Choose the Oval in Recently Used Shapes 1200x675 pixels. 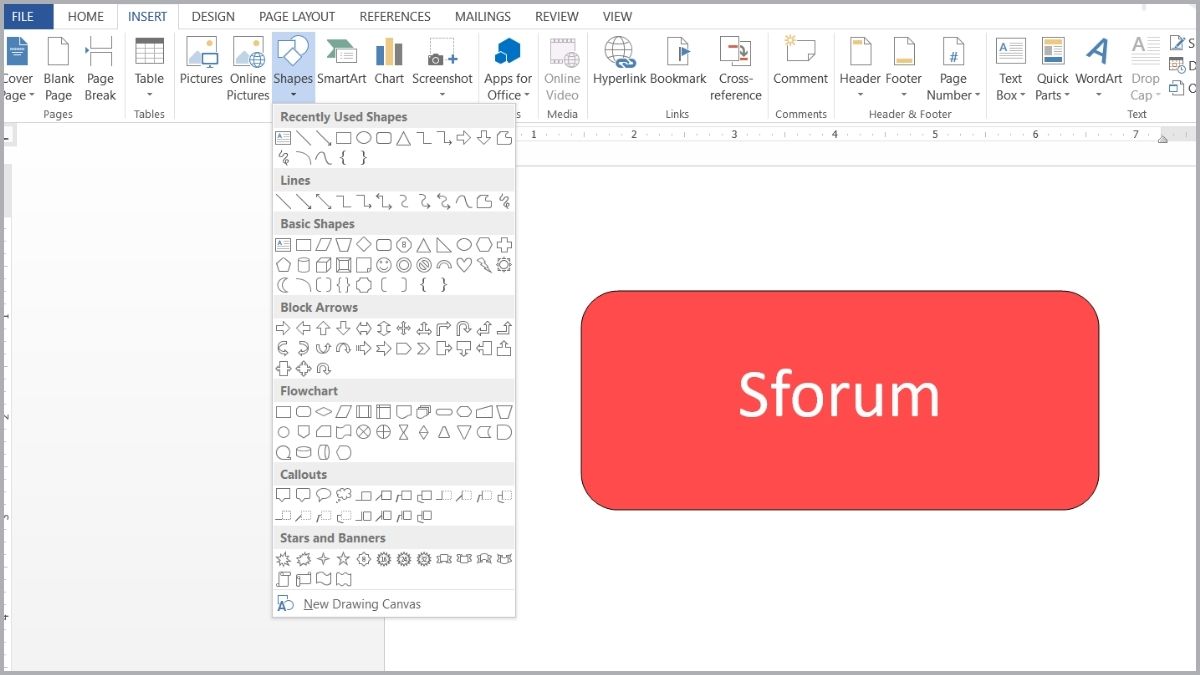tap(364, 137)
